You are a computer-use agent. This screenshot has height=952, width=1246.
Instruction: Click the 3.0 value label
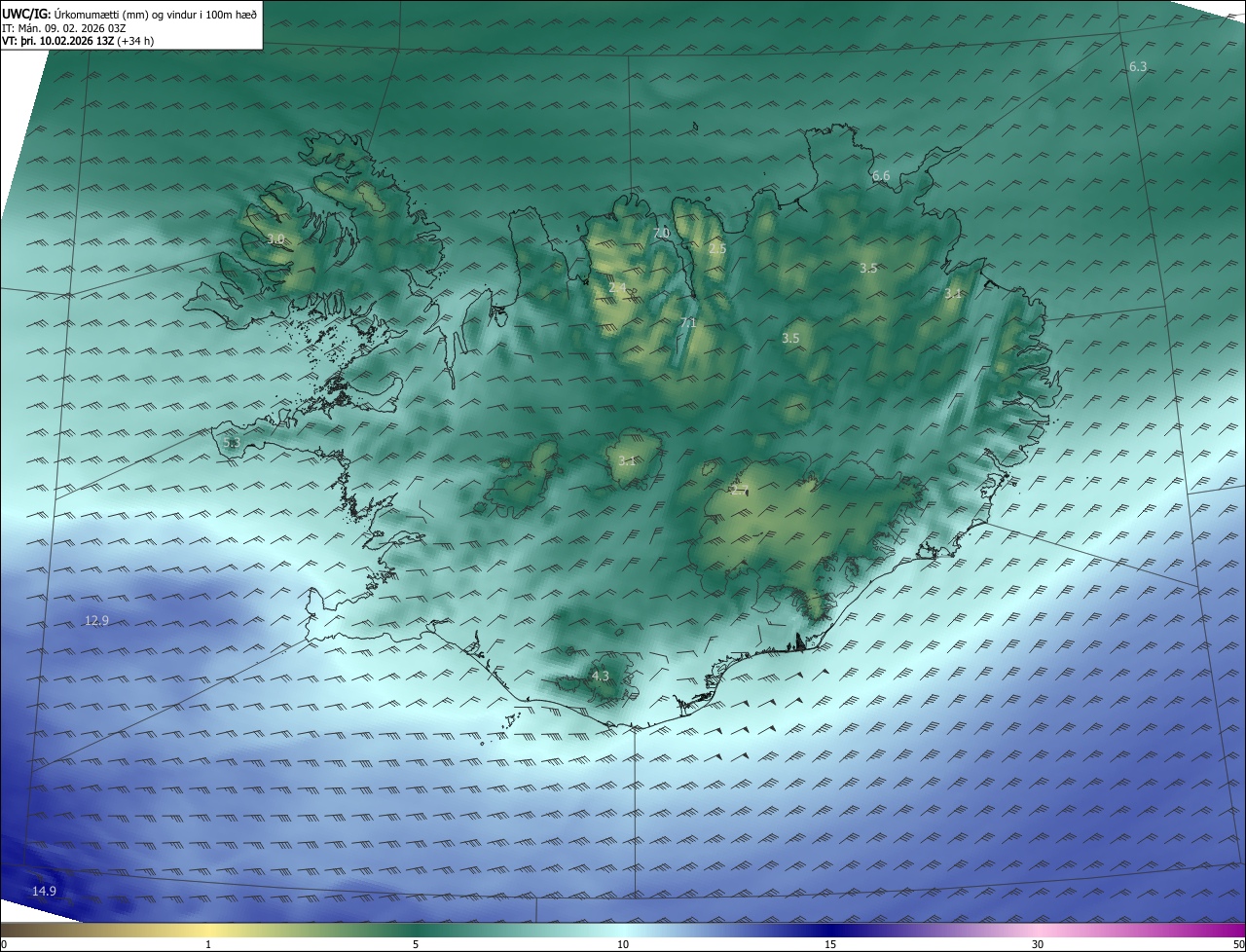point(275,238)
